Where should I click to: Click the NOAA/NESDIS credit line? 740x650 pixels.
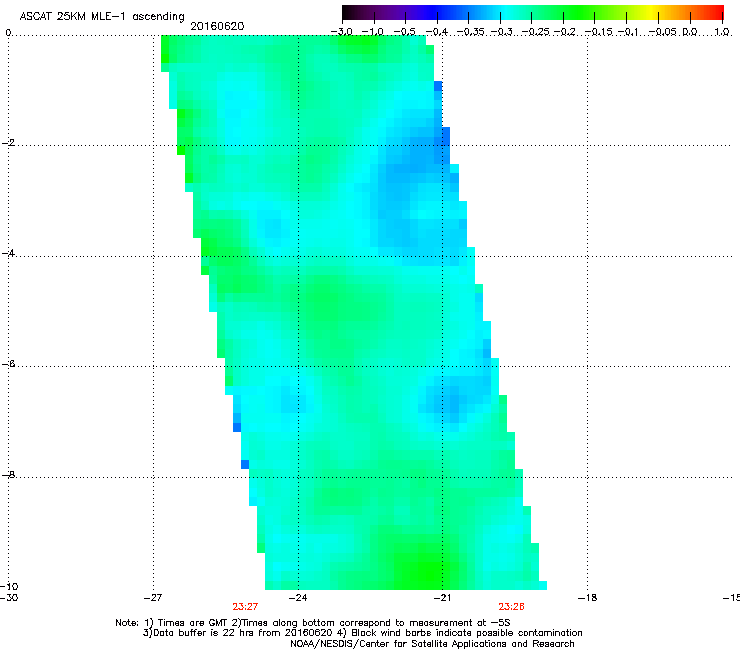[432, 644]
